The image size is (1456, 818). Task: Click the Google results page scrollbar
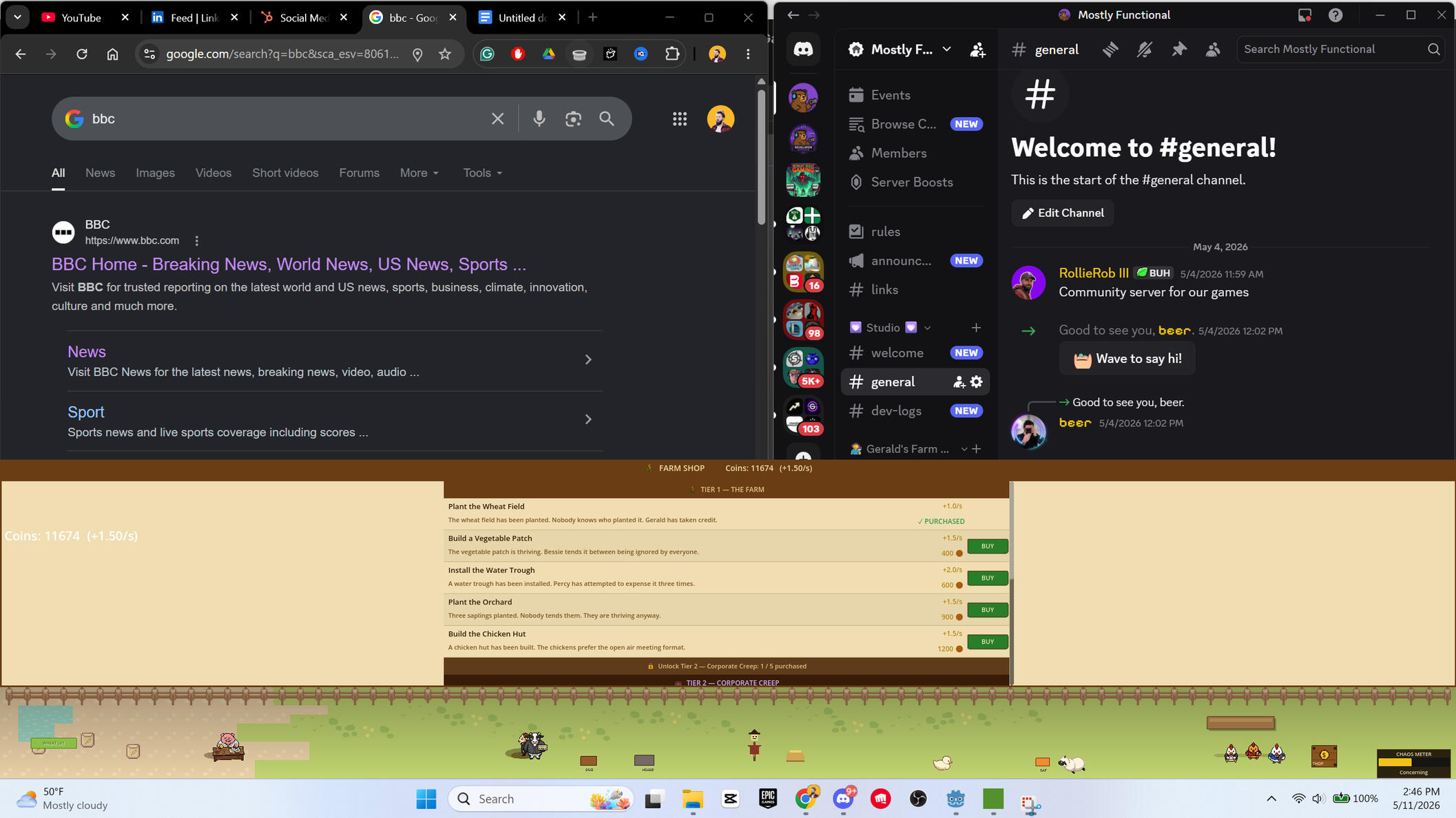point(761,157)
